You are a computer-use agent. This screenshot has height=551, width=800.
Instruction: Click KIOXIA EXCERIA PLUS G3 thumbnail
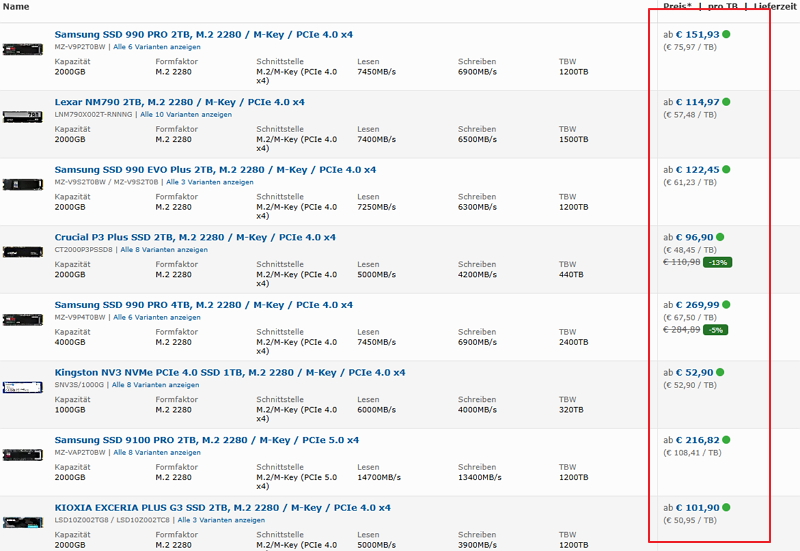coord(23,522)
